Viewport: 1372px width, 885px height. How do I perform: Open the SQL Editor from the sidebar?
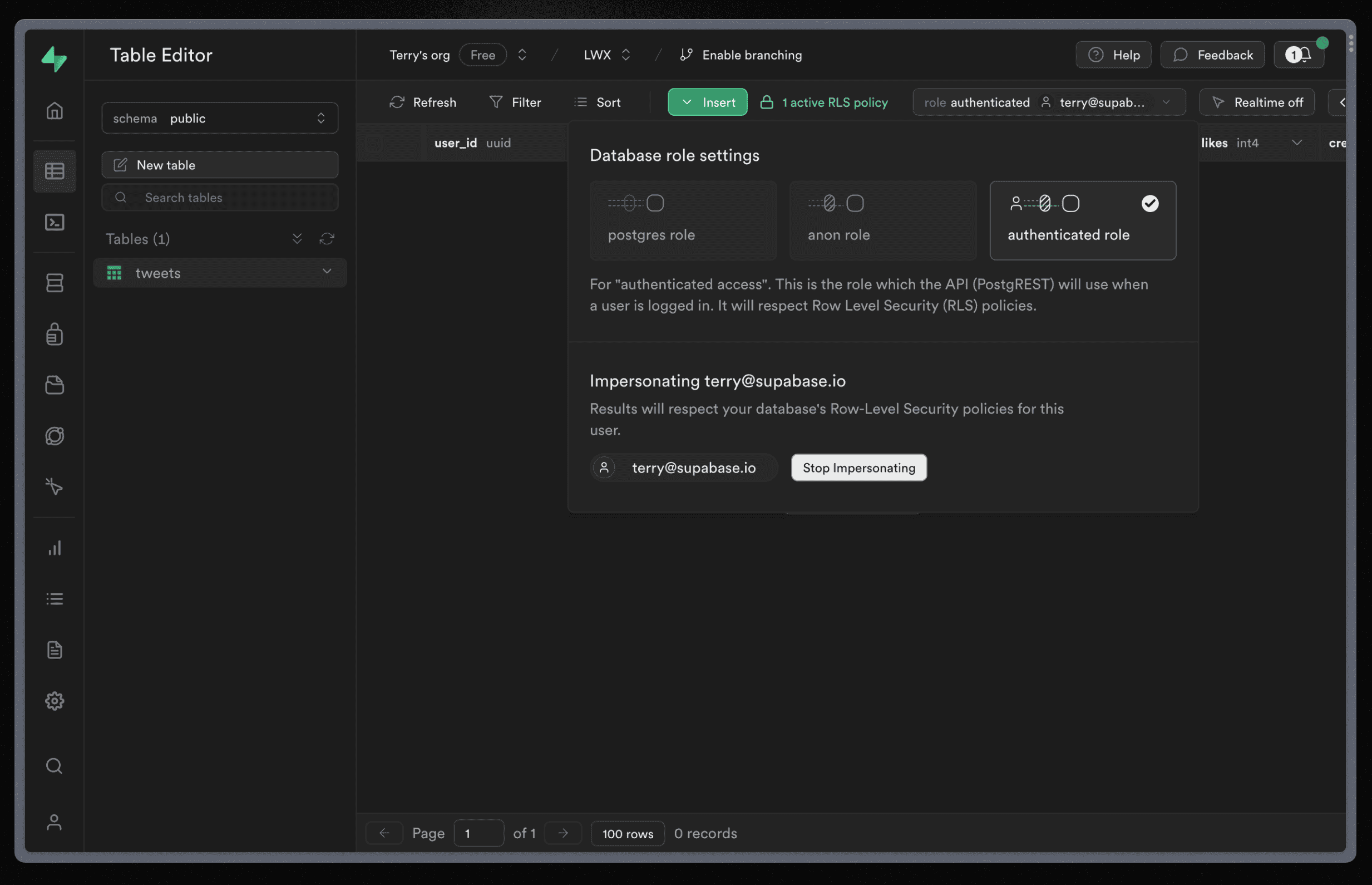(55, 223)
